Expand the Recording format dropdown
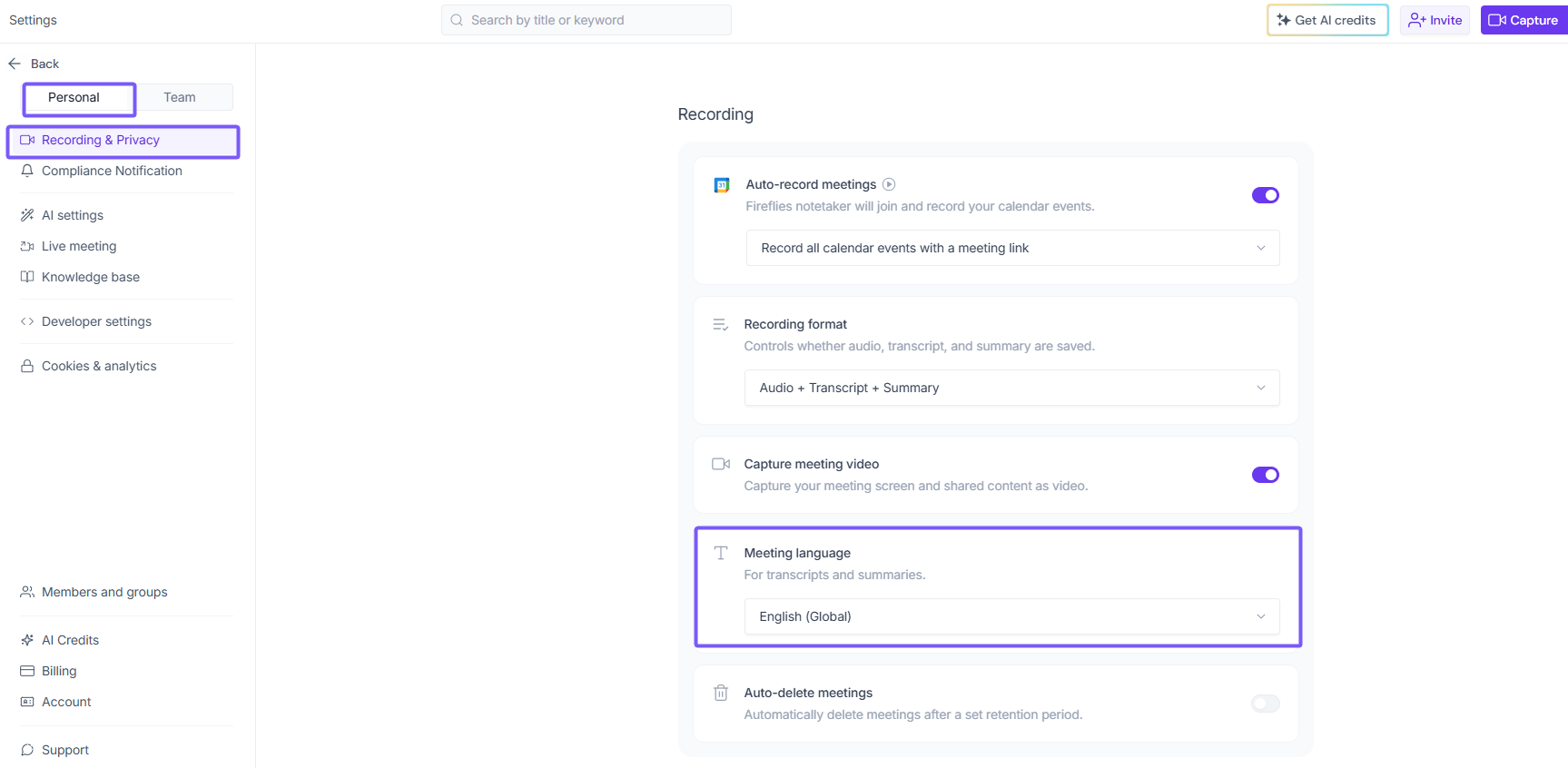1568x768 pixels. click(1011, 388)
